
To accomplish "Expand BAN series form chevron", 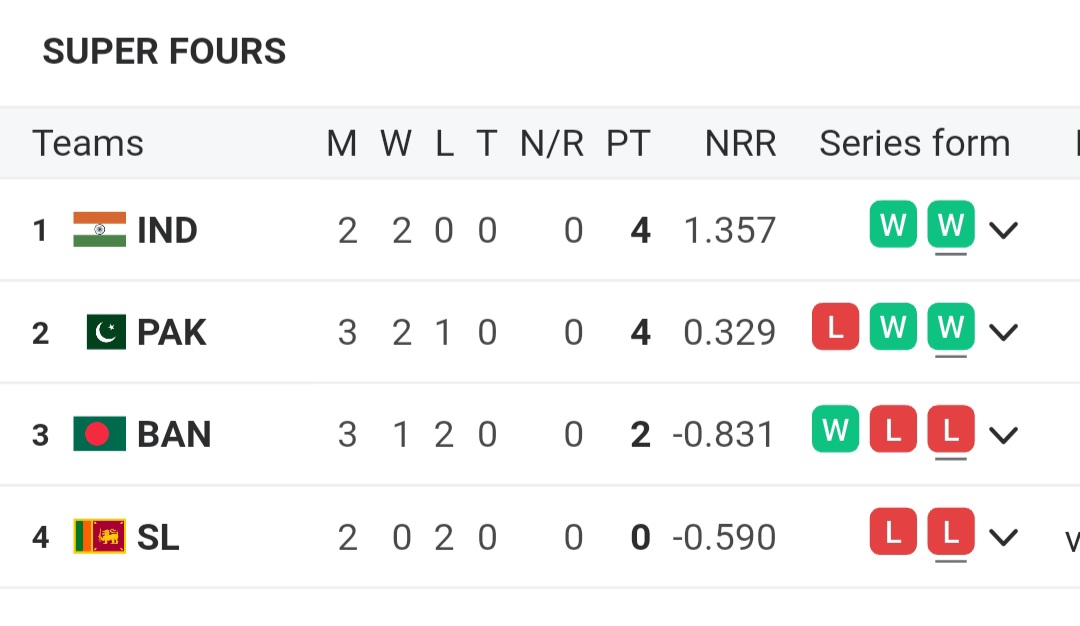I will pos(1003,435).
